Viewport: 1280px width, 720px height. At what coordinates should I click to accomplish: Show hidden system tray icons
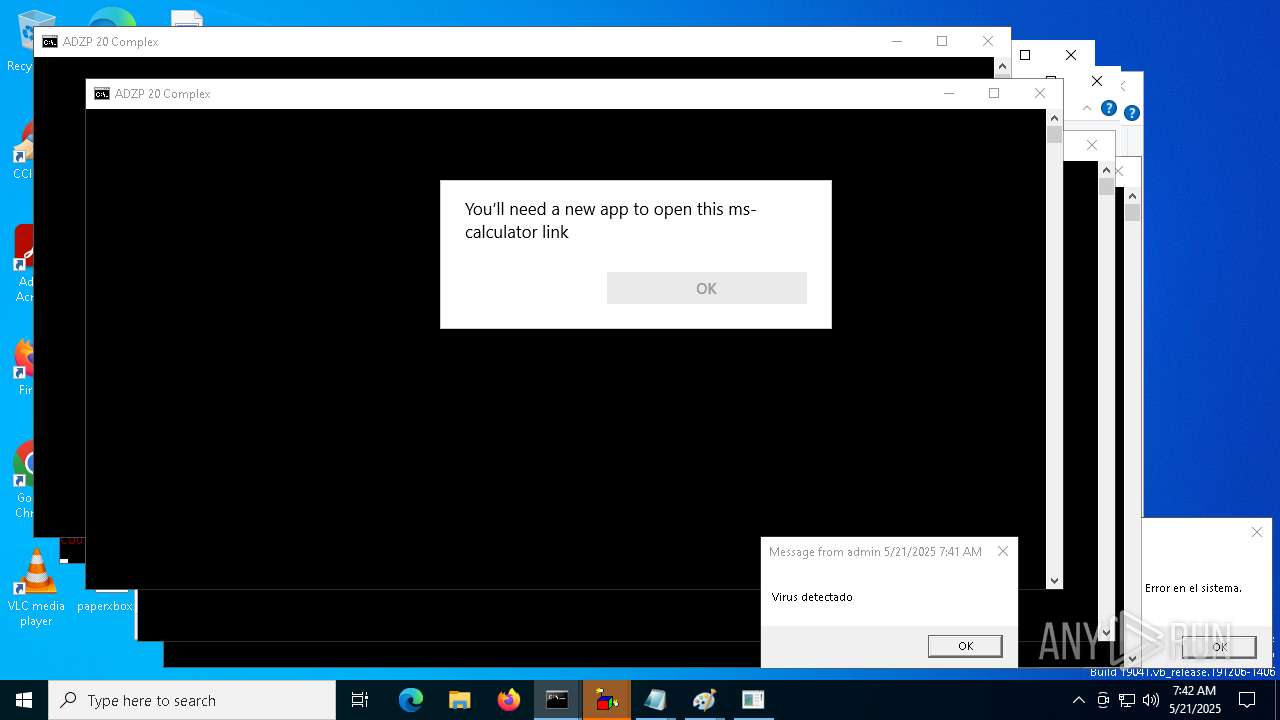[x=1078, y=700]
